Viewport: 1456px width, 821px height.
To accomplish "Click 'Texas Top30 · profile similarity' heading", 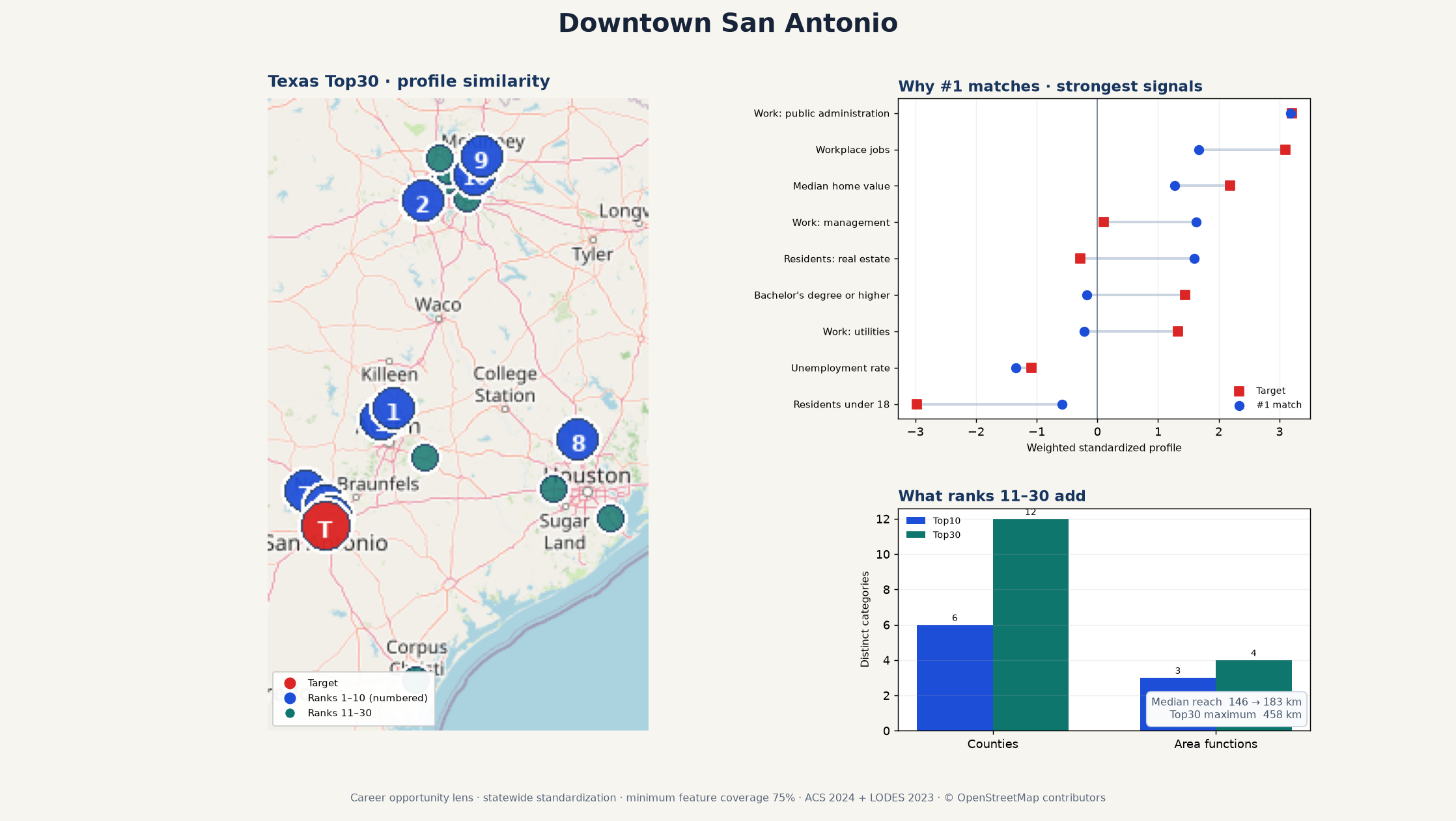I will 409,81.
